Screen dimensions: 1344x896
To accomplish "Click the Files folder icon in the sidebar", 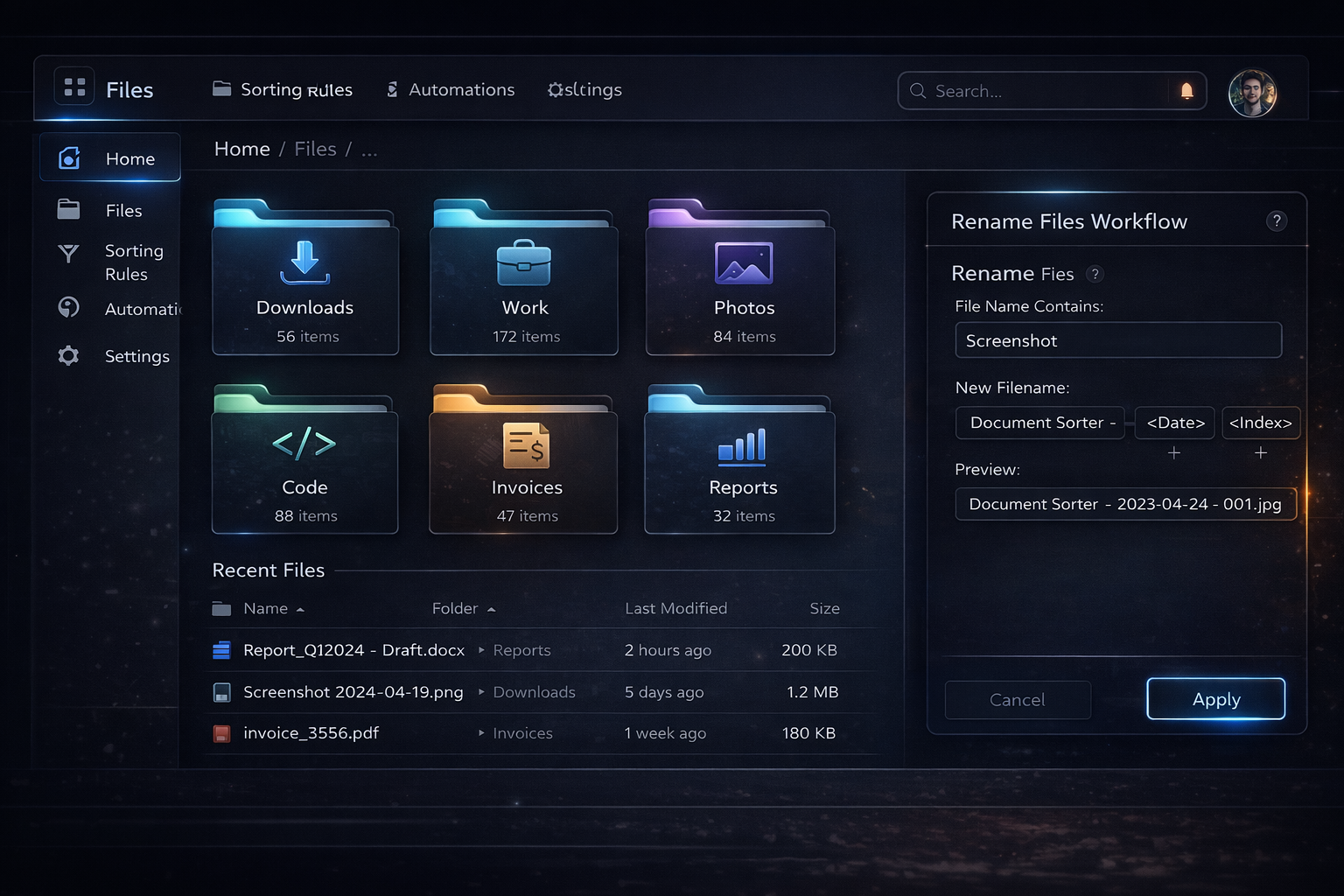I will click(x=68, y=209).
